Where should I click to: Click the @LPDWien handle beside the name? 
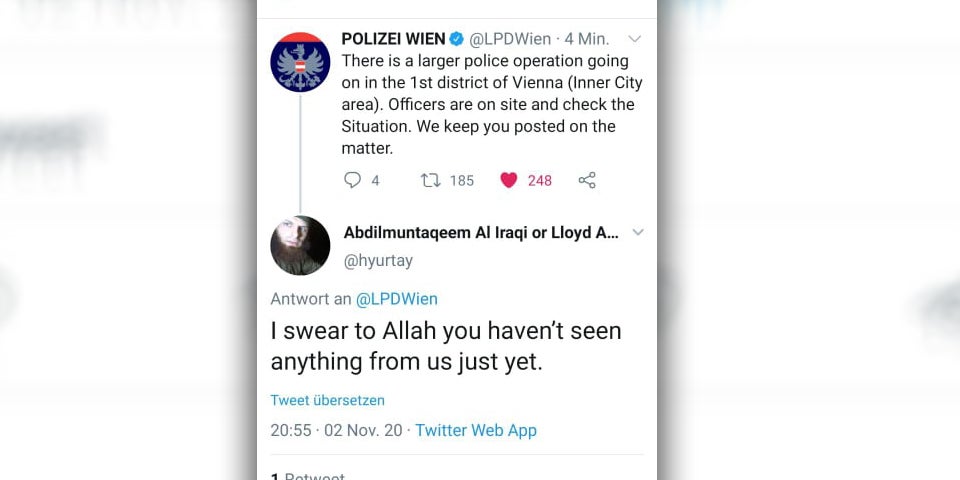(x=510, y=39)
